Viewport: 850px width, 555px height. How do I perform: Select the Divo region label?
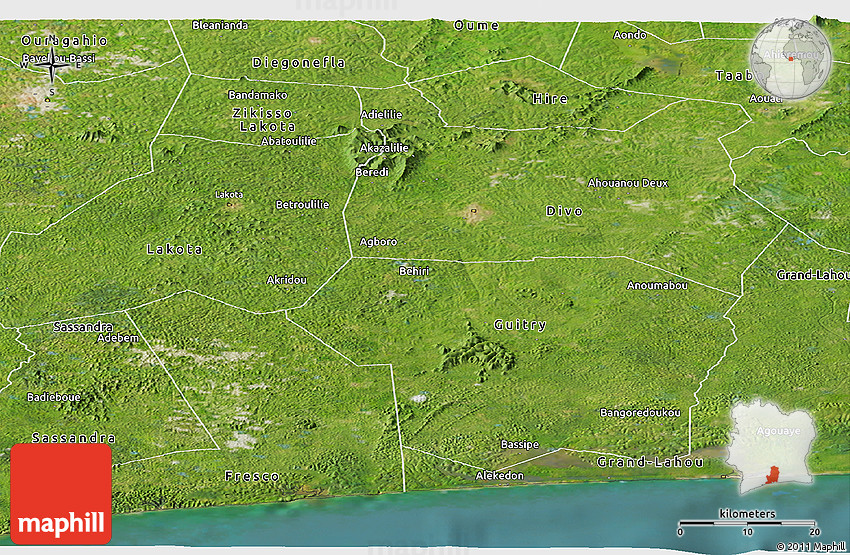[564, 211]
